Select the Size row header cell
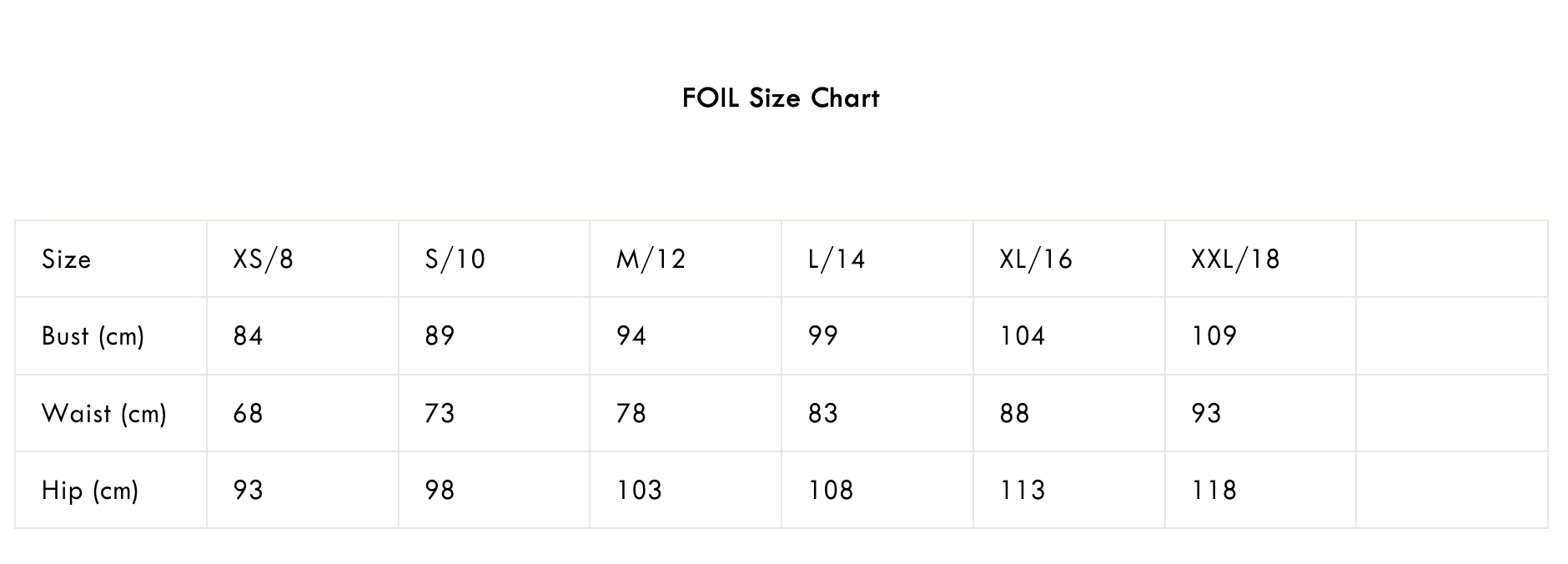 tap(67, 259)
